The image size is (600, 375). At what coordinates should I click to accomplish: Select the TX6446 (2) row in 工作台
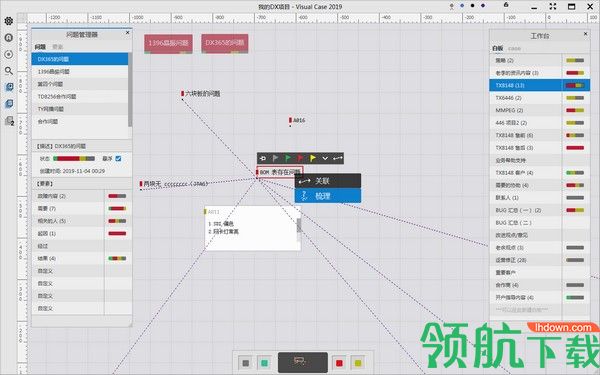click(540, 98)
